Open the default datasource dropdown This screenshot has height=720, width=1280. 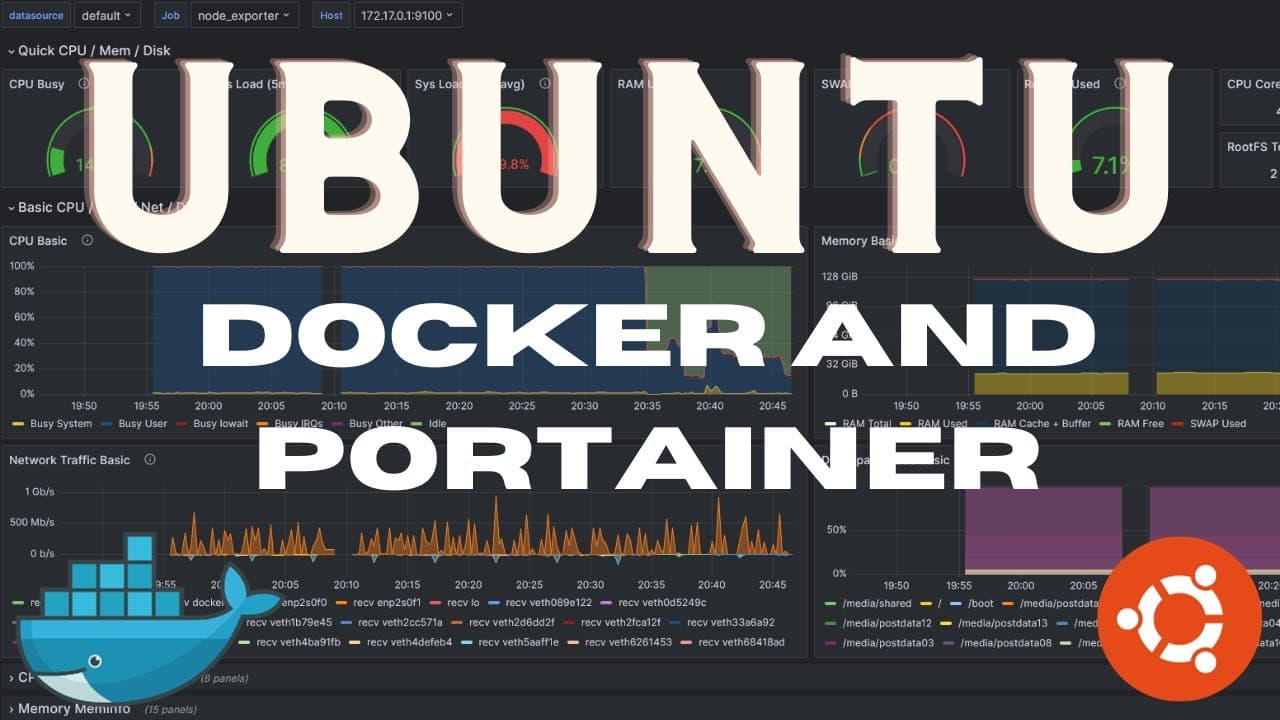(107, 15)
